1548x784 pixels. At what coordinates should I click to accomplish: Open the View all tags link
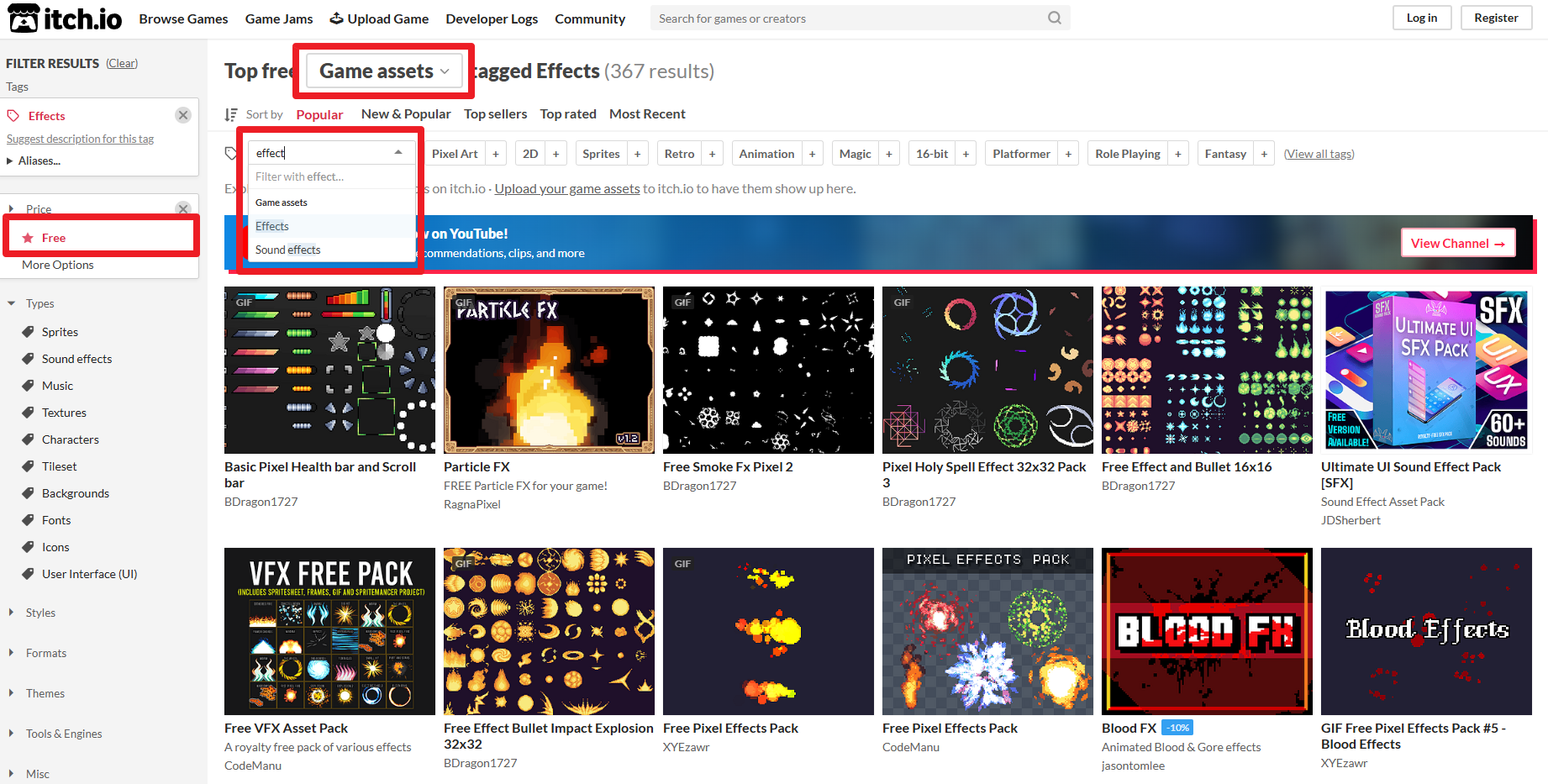pos(1319,154)
